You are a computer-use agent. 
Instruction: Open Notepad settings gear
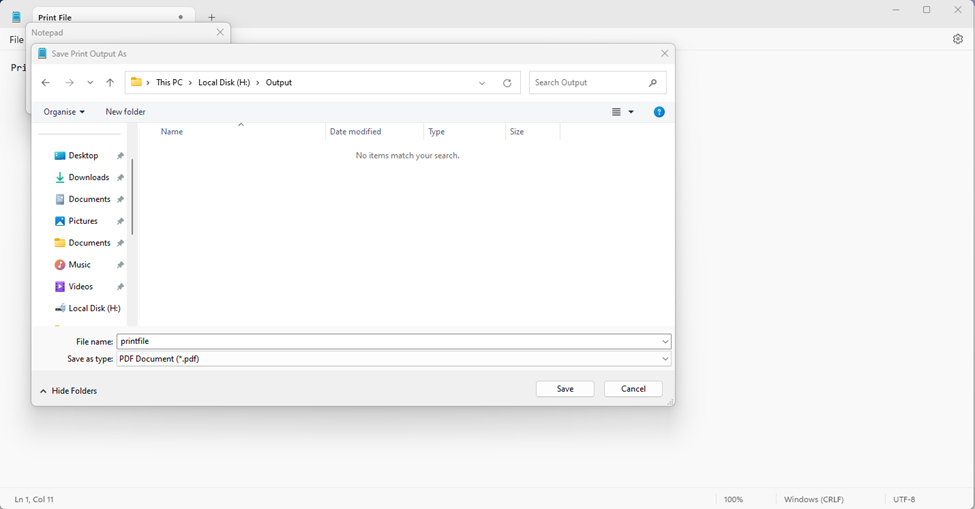(x=958, y=39)
